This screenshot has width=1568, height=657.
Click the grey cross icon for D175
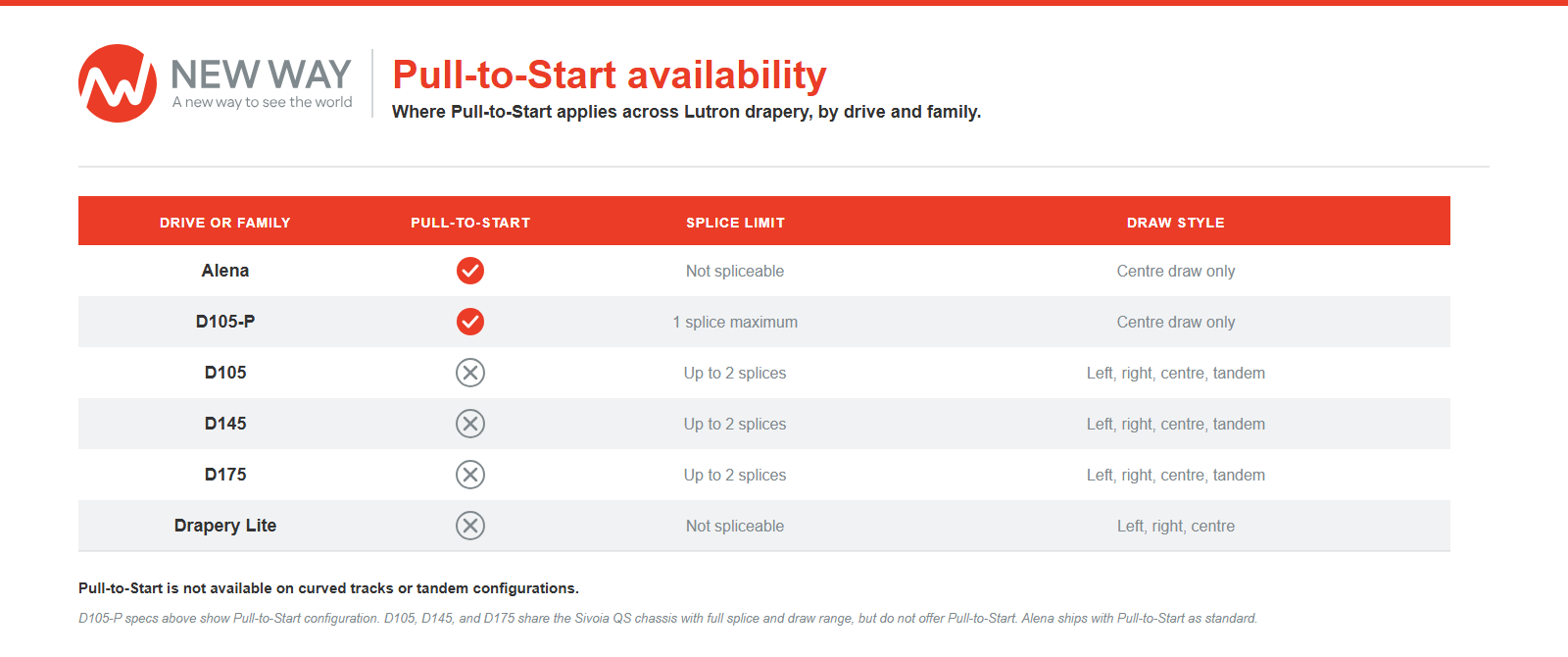pos(470,475)
